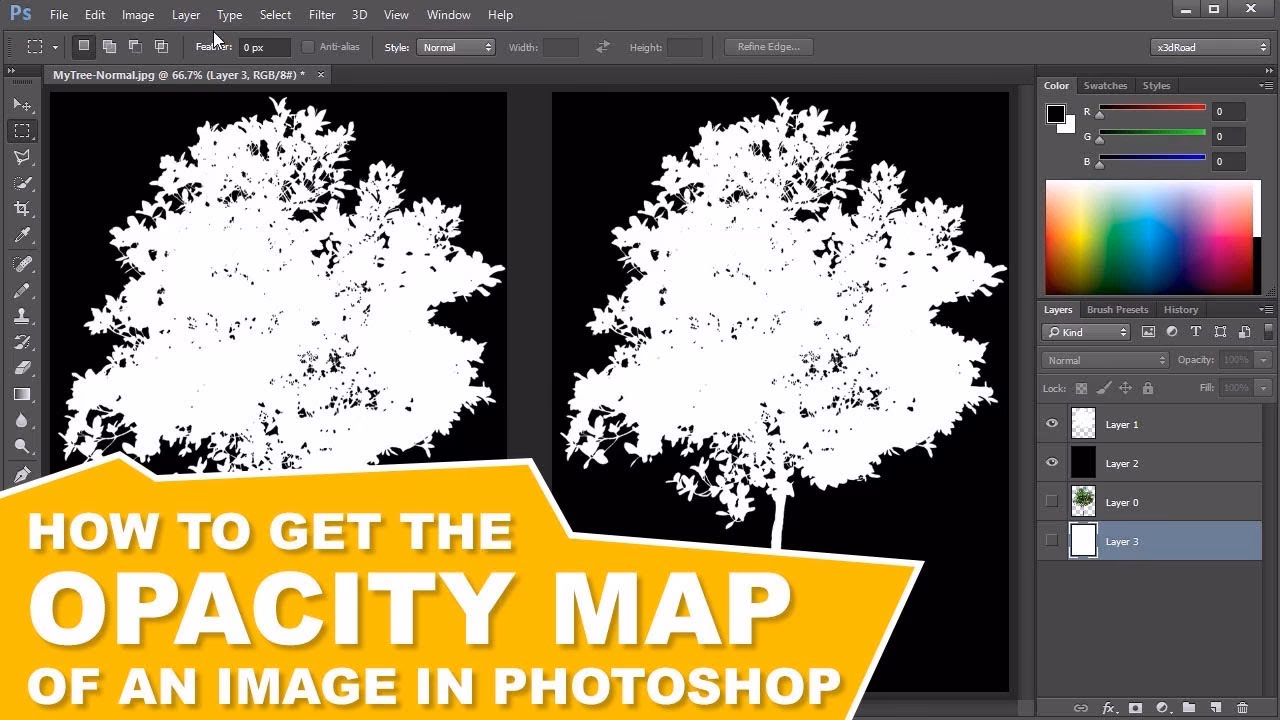This screenshot has height=720, width=1280.
Task: Enable the Anti-alias checkbox
Action: pos(307,46)
